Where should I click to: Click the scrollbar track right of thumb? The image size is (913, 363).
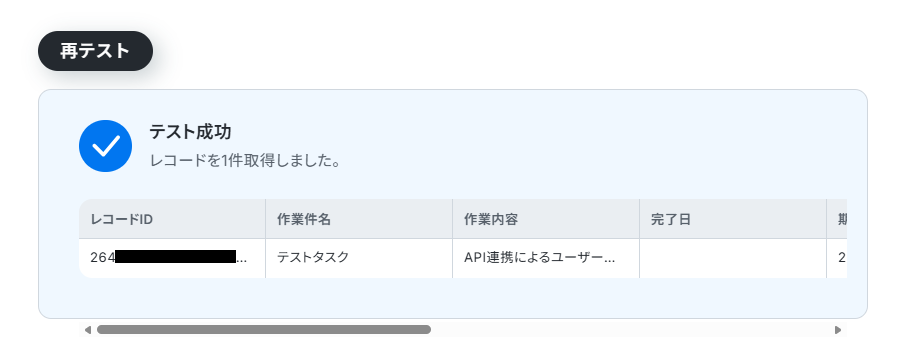coord(632,330)
